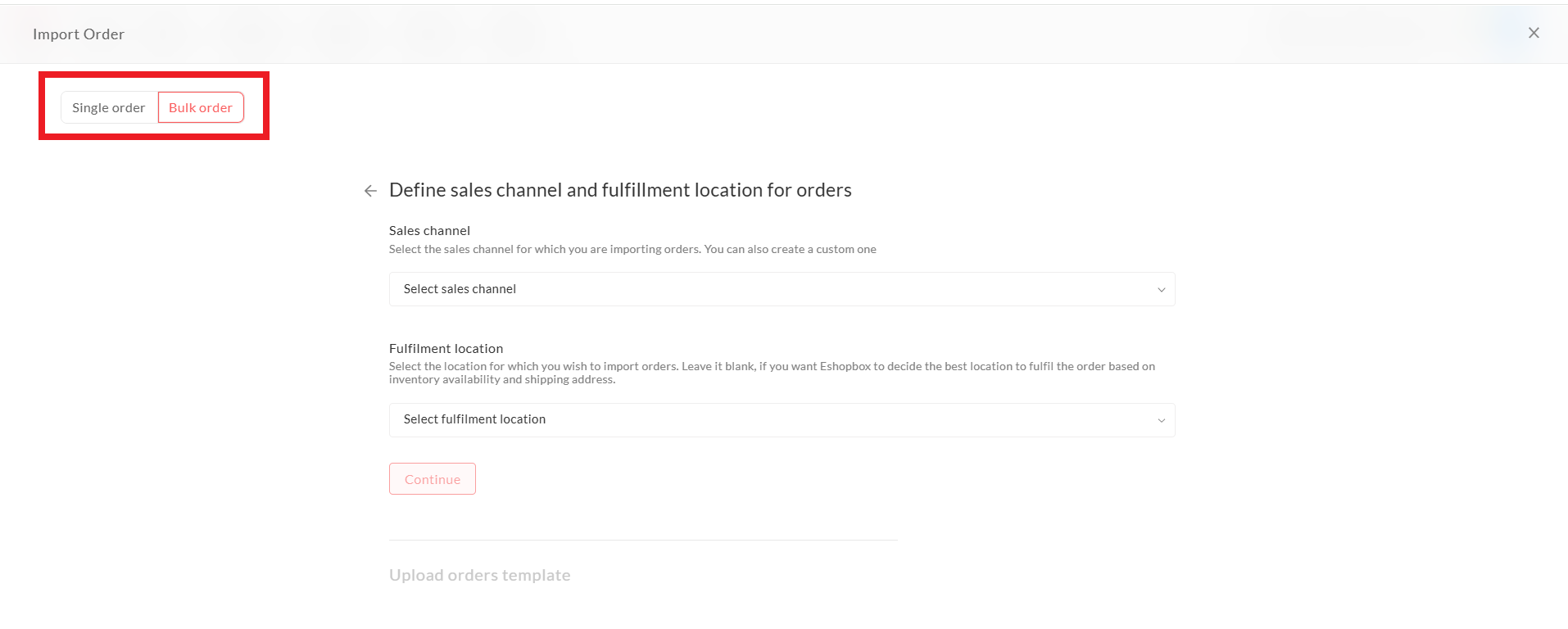
Task: Click the divider above Upload orders template
Action: (643, 540)
